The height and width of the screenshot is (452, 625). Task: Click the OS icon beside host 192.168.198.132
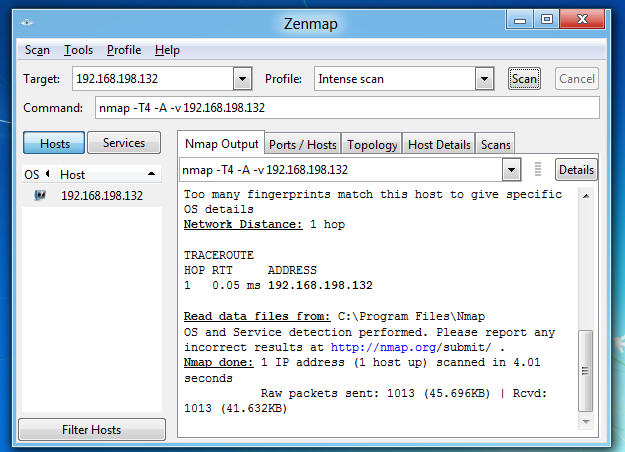coord(40,195)
